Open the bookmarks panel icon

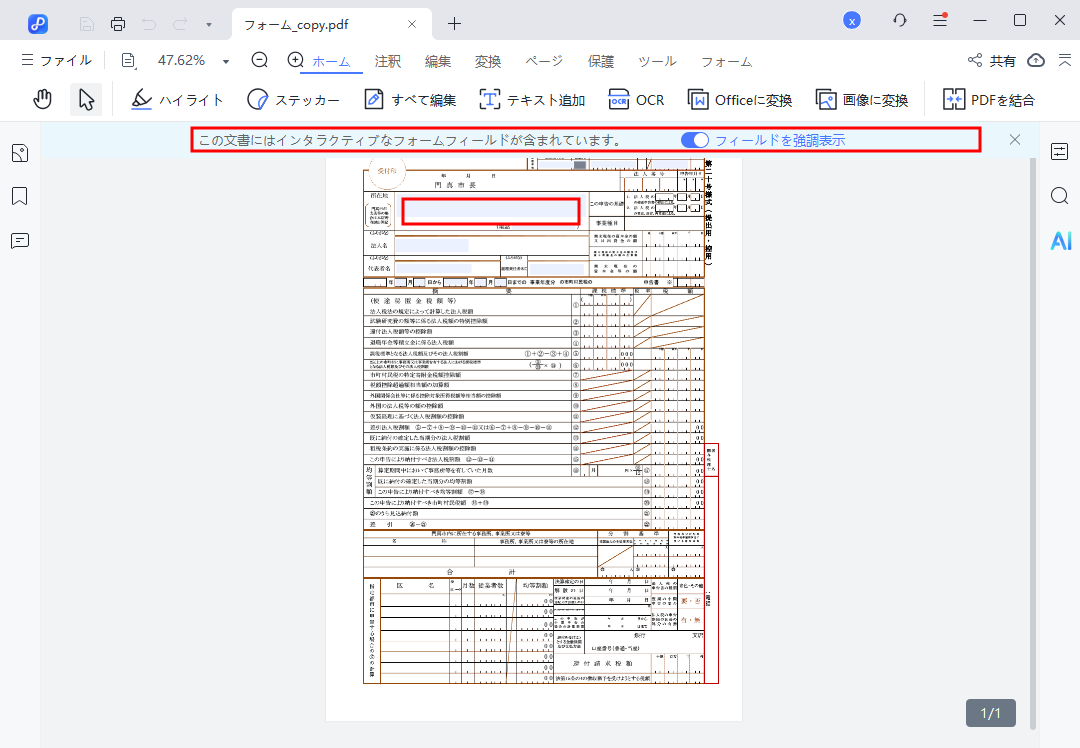[x=19, y=196]
